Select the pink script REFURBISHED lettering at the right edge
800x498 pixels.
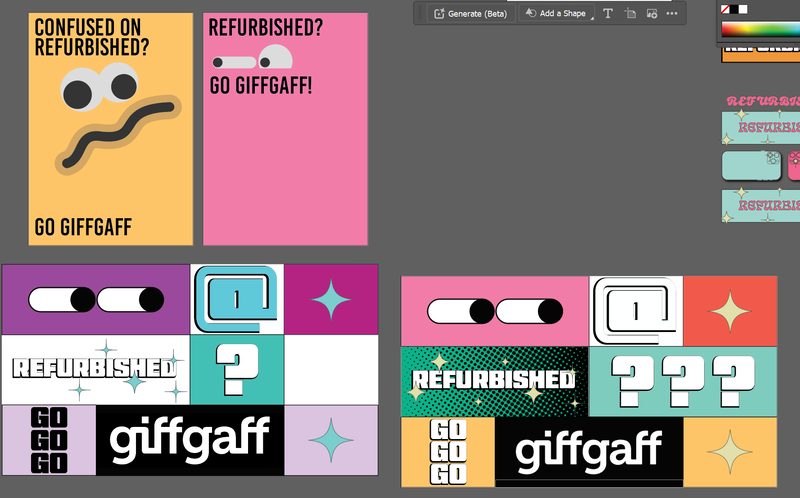[763, 101]
